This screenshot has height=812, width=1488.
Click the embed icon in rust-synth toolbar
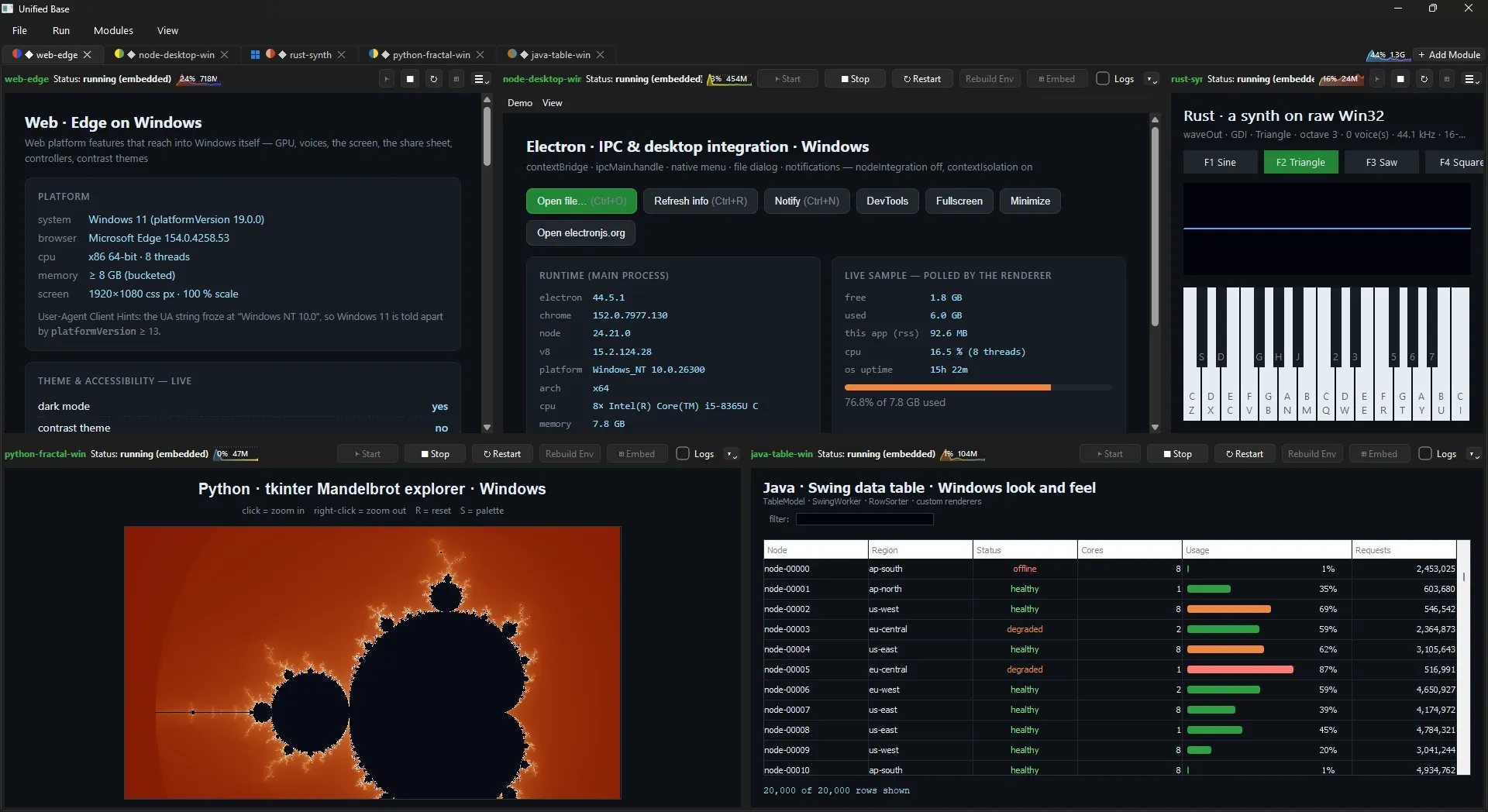point(1446,79)
